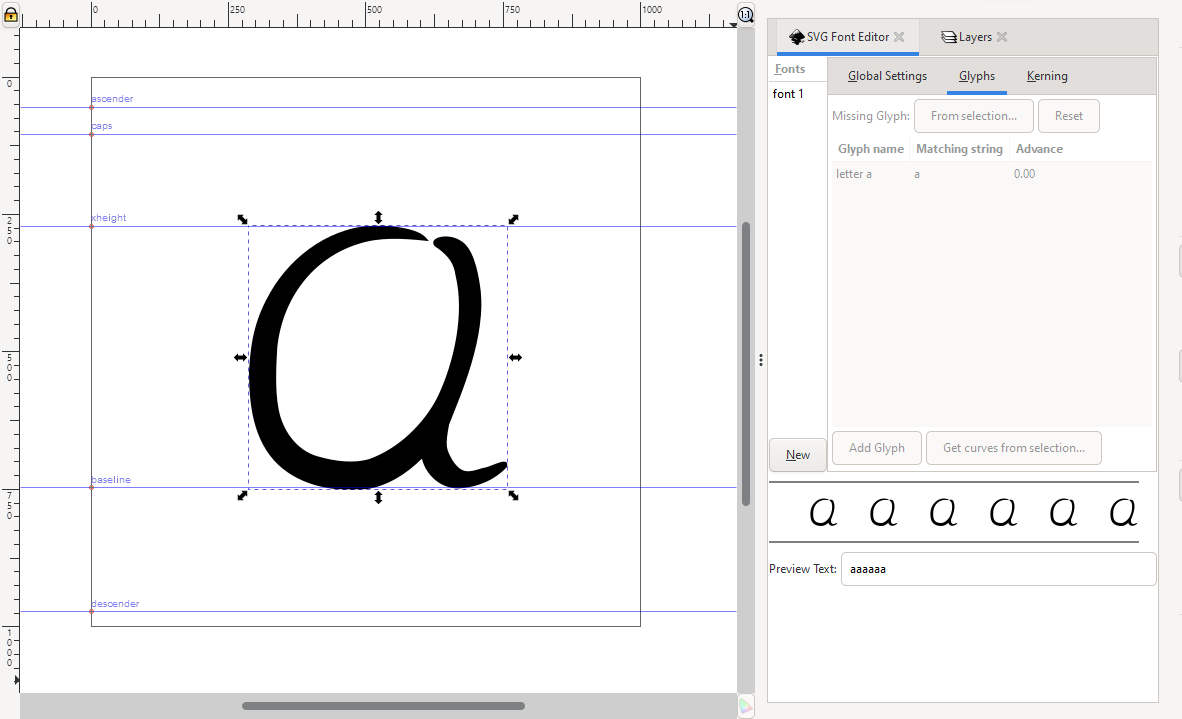Click the top-left diagonal resize handle
This screenshot has height=719, width=1182.
[x=242, y=219]
